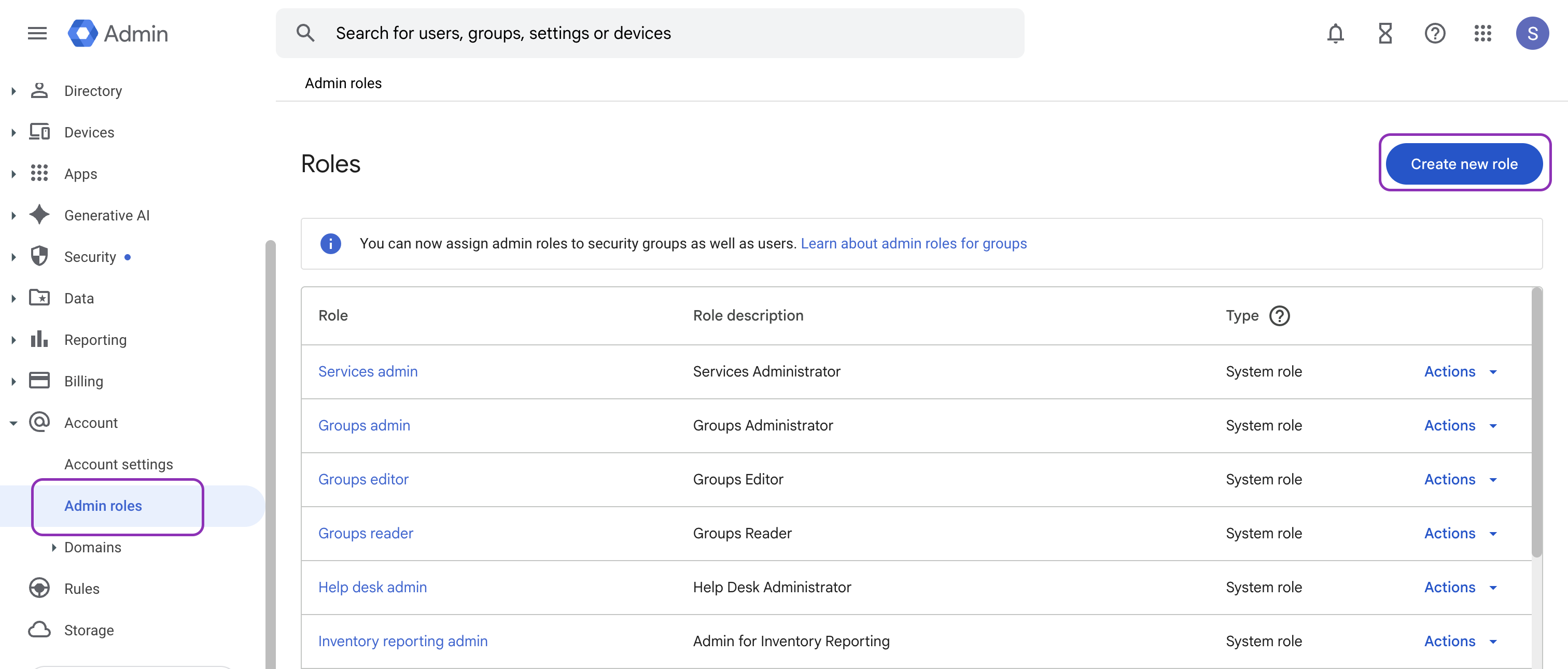This screenshot has height=669, width=1568.
Task: Collapse the Account section
Action: (13, 423)
